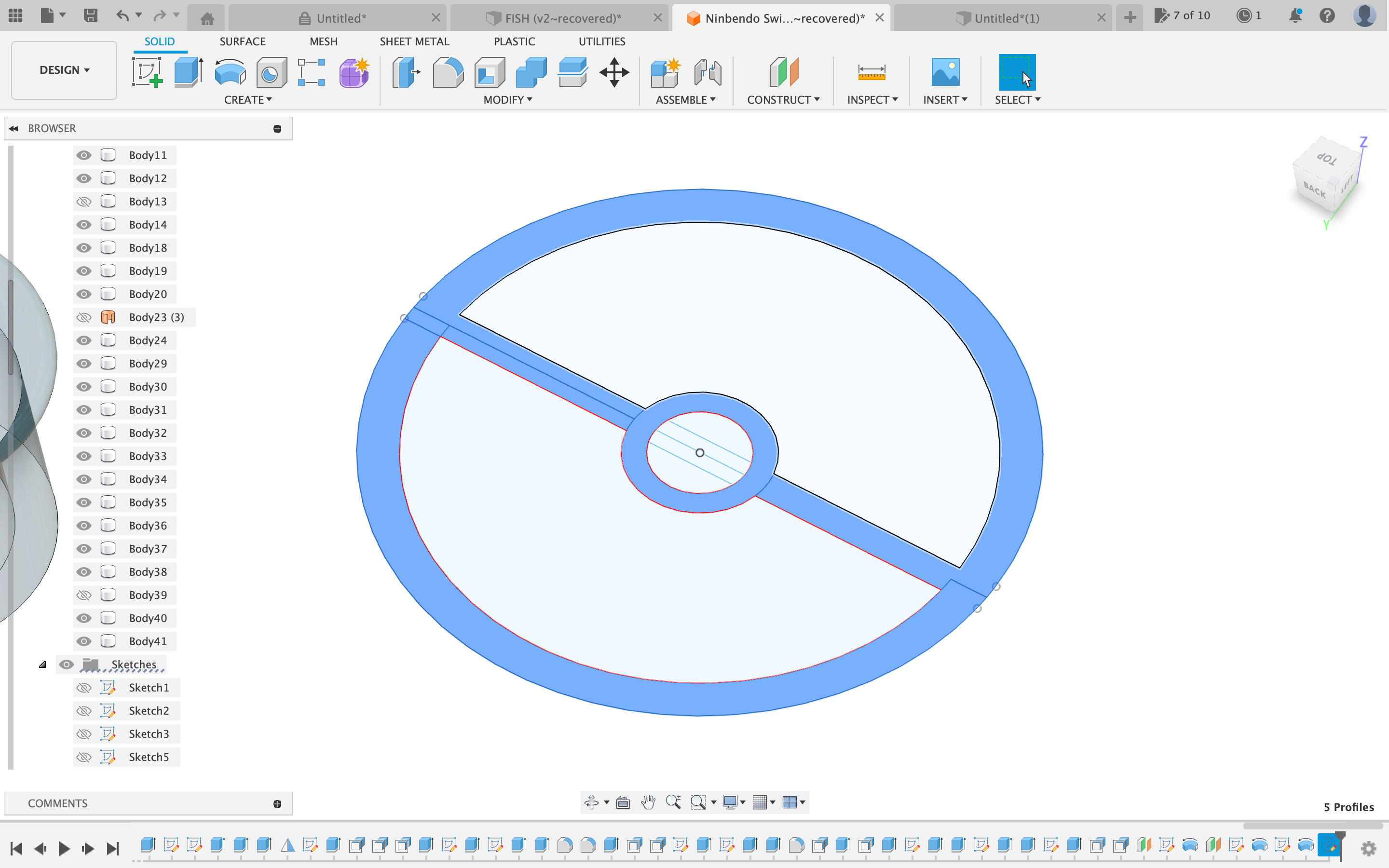Click the Select tool icon
Viewport: 1389px width, 868px height.
1017,72
